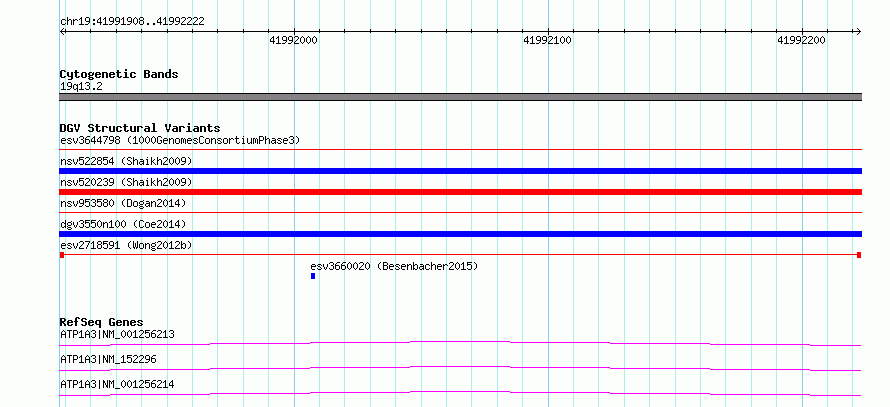Open variant nsv520239 (Shaikh2009) label
The image size is (890, 407).
tap(126, 182)
